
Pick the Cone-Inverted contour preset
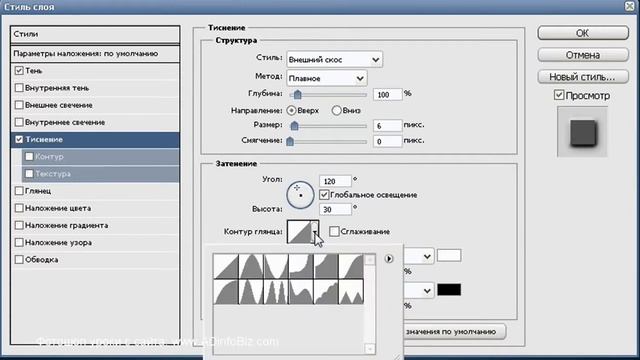[276, 266]
